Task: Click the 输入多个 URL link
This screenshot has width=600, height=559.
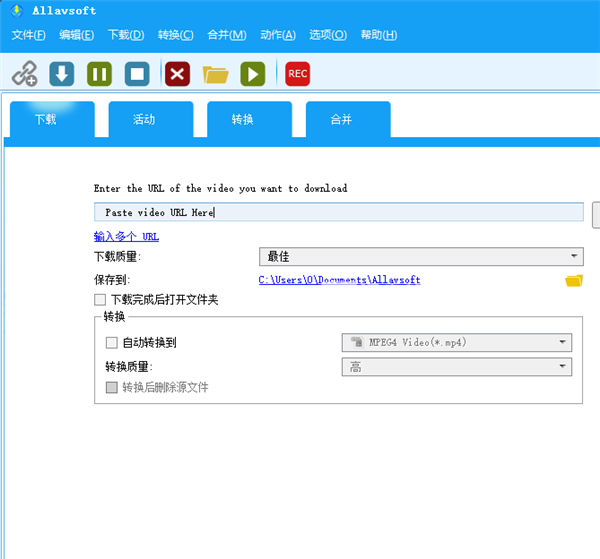Action: tap(126, 236)
